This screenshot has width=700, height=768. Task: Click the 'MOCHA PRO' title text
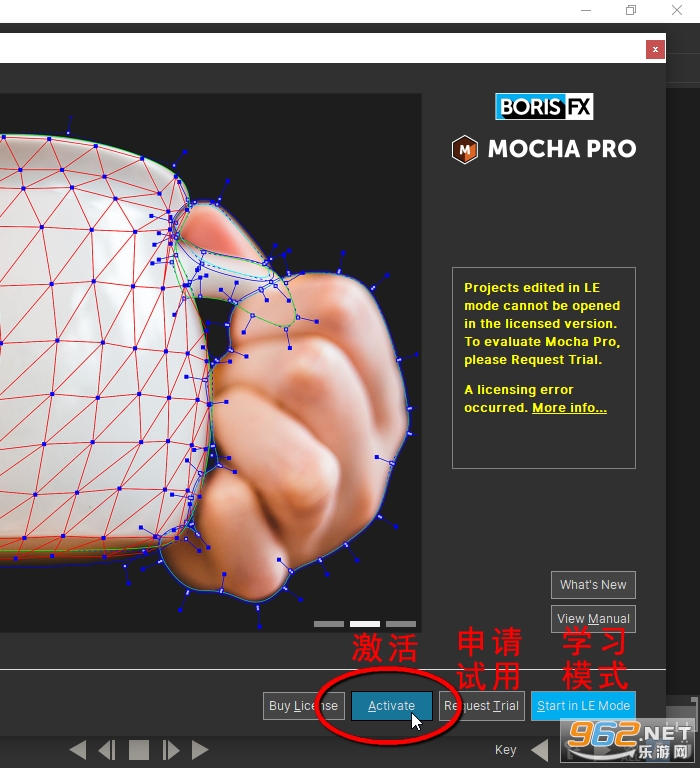[x=562, y=149]
